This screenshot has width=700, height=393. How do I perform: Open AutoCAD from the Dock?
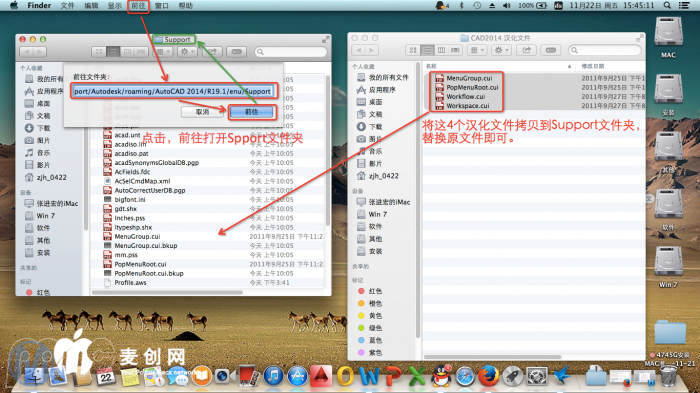coord(321,377)
